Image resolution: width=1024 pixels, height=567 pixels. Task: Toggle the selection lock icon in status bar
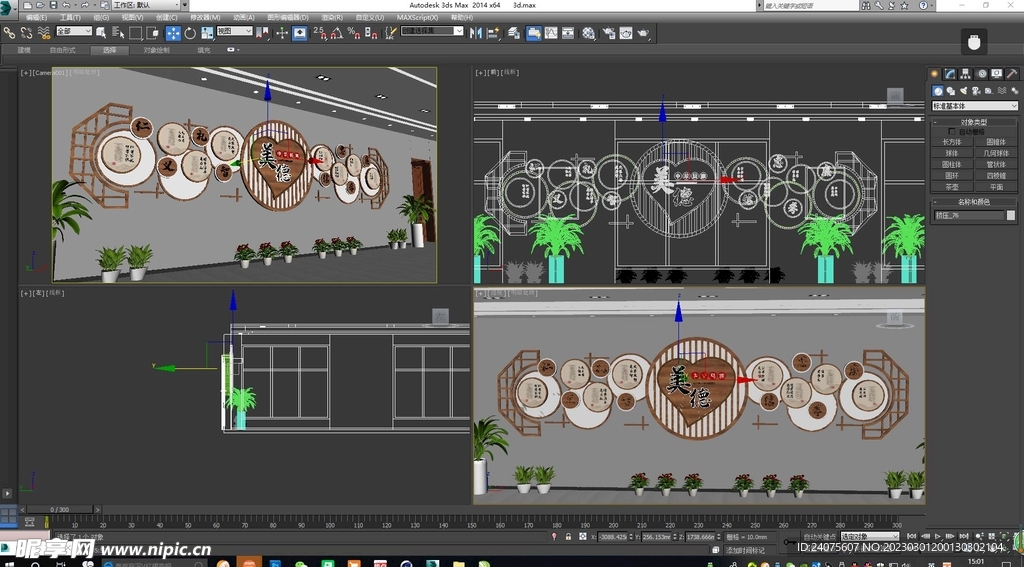pos(569,537)
